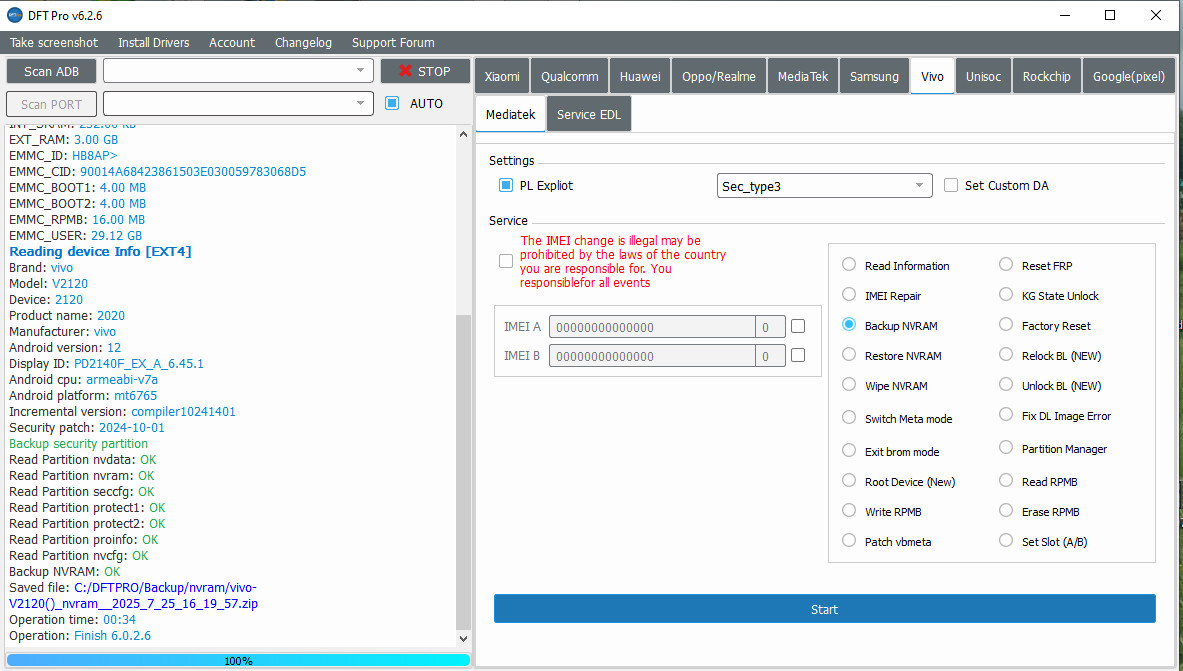The height and width of the screenshot is (671, 1183).
Task: Open the Sec_type3 dropdown
Action: [x=825, y=186]
